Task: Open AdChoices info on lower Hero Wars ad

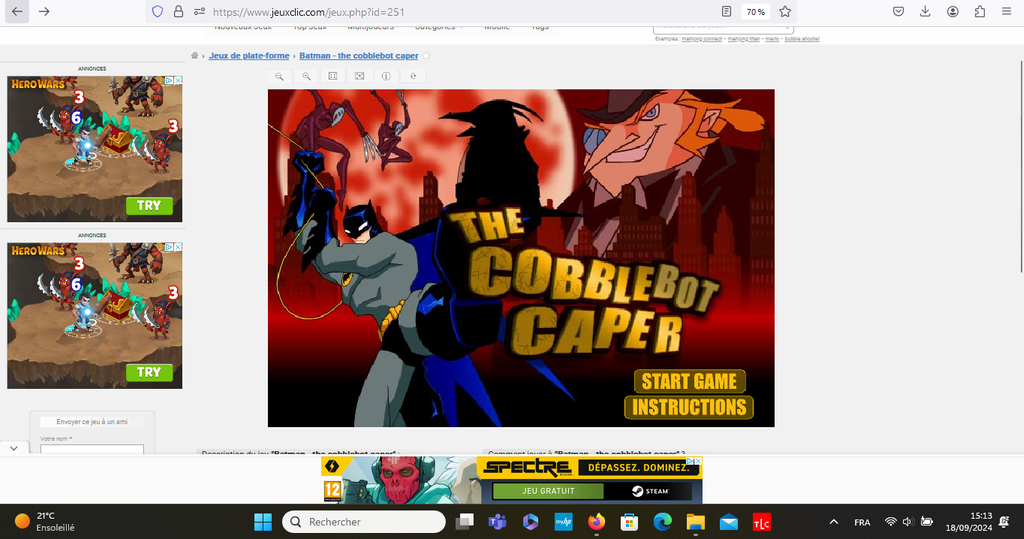Action: click(x=169, y=247)
